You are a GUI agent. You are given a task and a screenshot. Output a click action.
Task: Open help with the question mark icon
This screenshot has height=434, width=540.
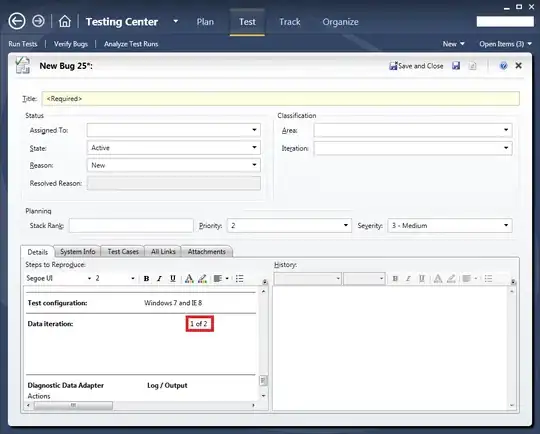pos(503,66)
